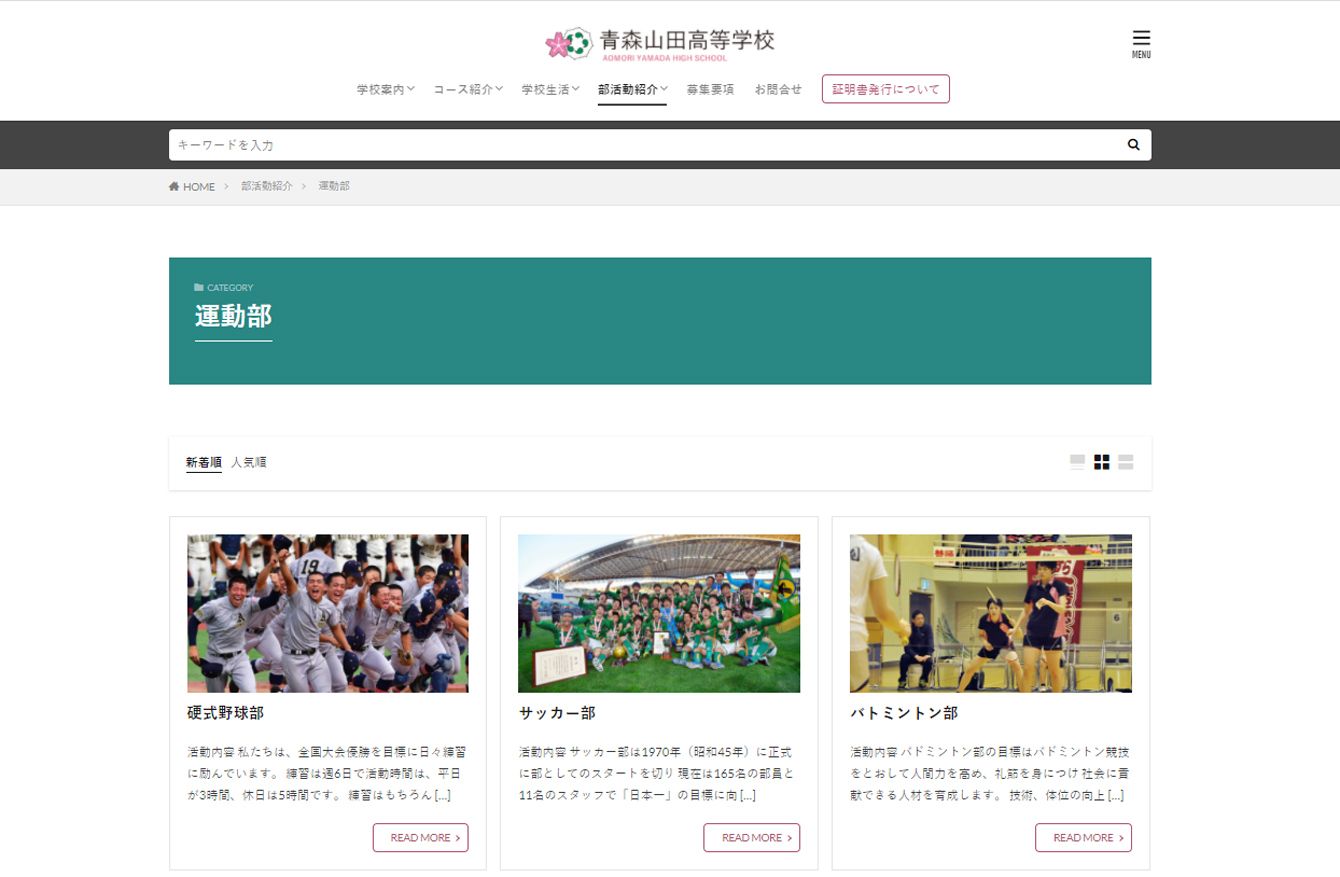Image resolution: width=1340 pixels, height=877 pixels.
Task: Switch to the list layout view icon
Action: pyautogui.click(x=1126, y=462)
